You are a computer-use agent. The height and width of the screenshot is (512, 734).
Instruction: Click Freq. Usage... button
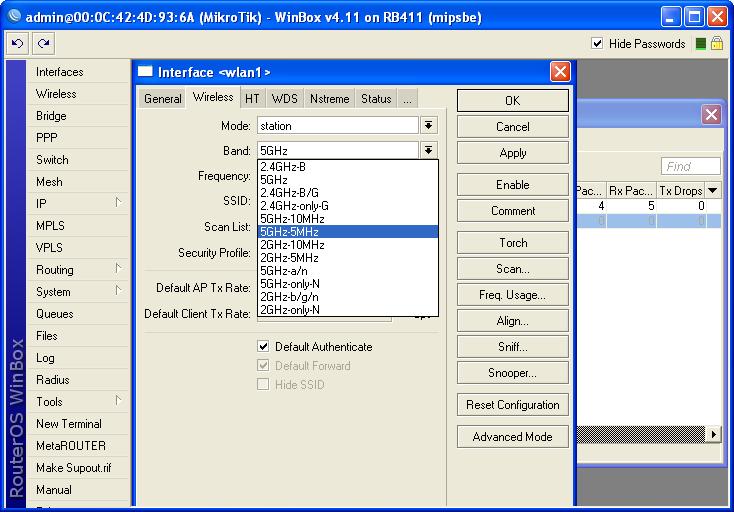click(513, 295)
